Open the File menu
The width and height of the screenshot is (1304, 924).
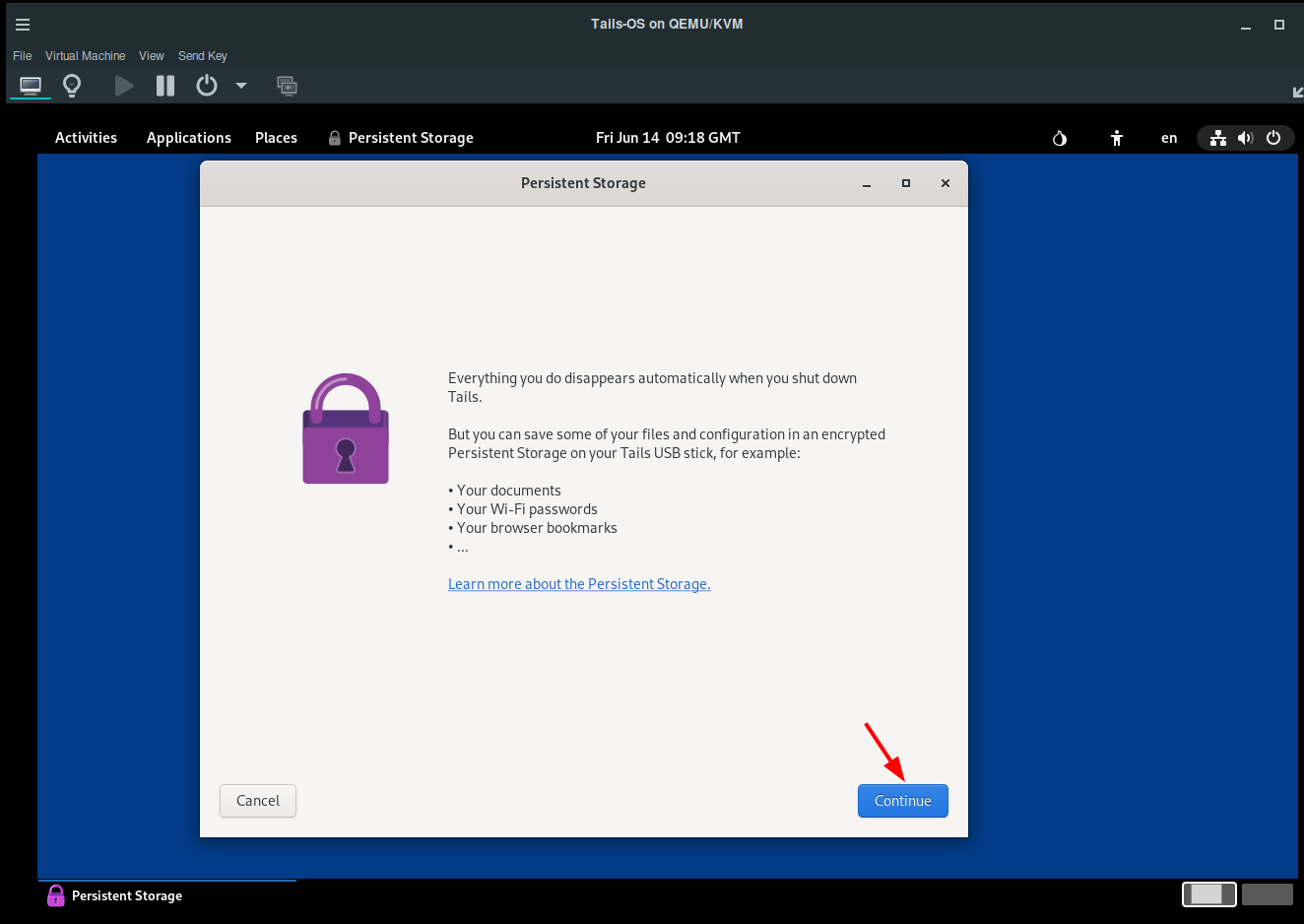point(22,56)
